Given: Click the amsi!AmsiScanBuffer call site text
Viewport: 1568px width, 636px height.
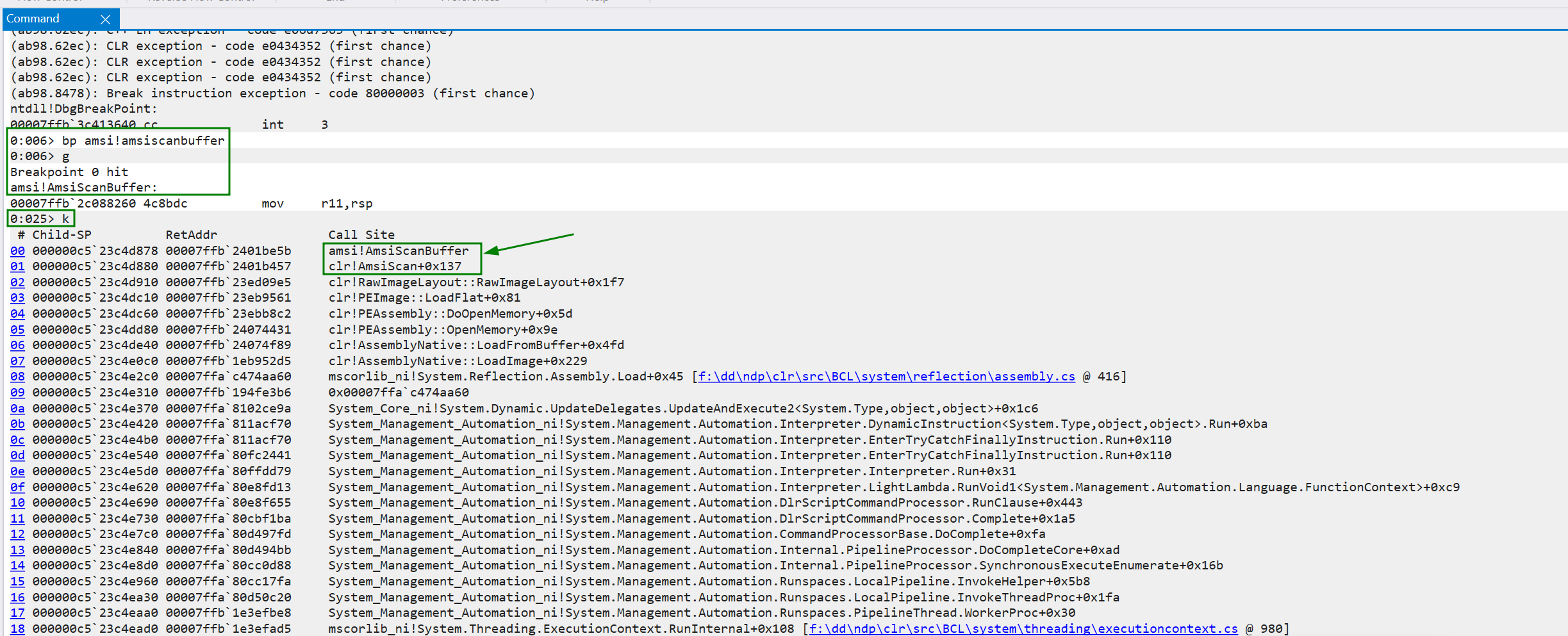Looking at the screenshot, I should coord(399,251).
